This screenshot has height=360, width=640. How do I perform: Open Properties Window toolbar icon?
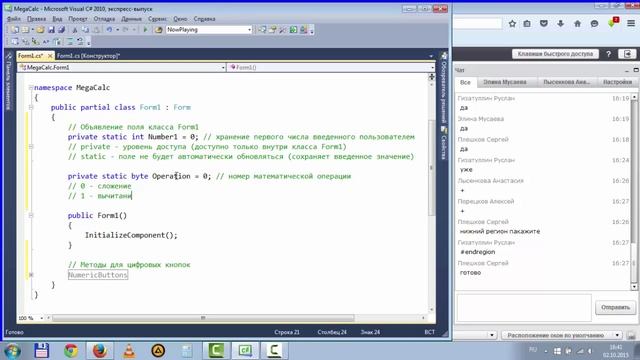pyautogui.click(x=272, y=30)
